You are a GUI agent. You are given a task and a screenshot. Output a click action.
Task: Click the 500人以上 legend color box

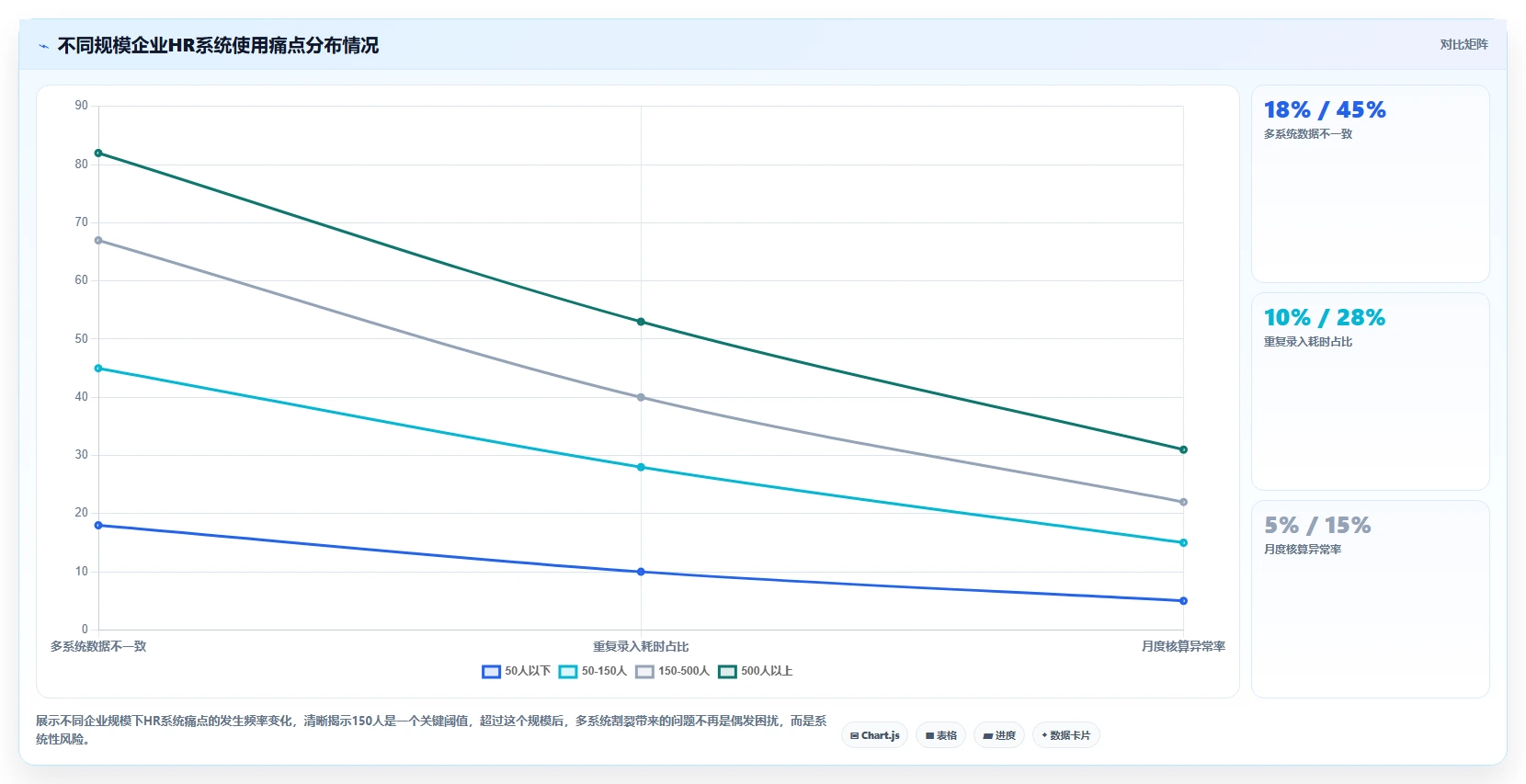point(727,671)
